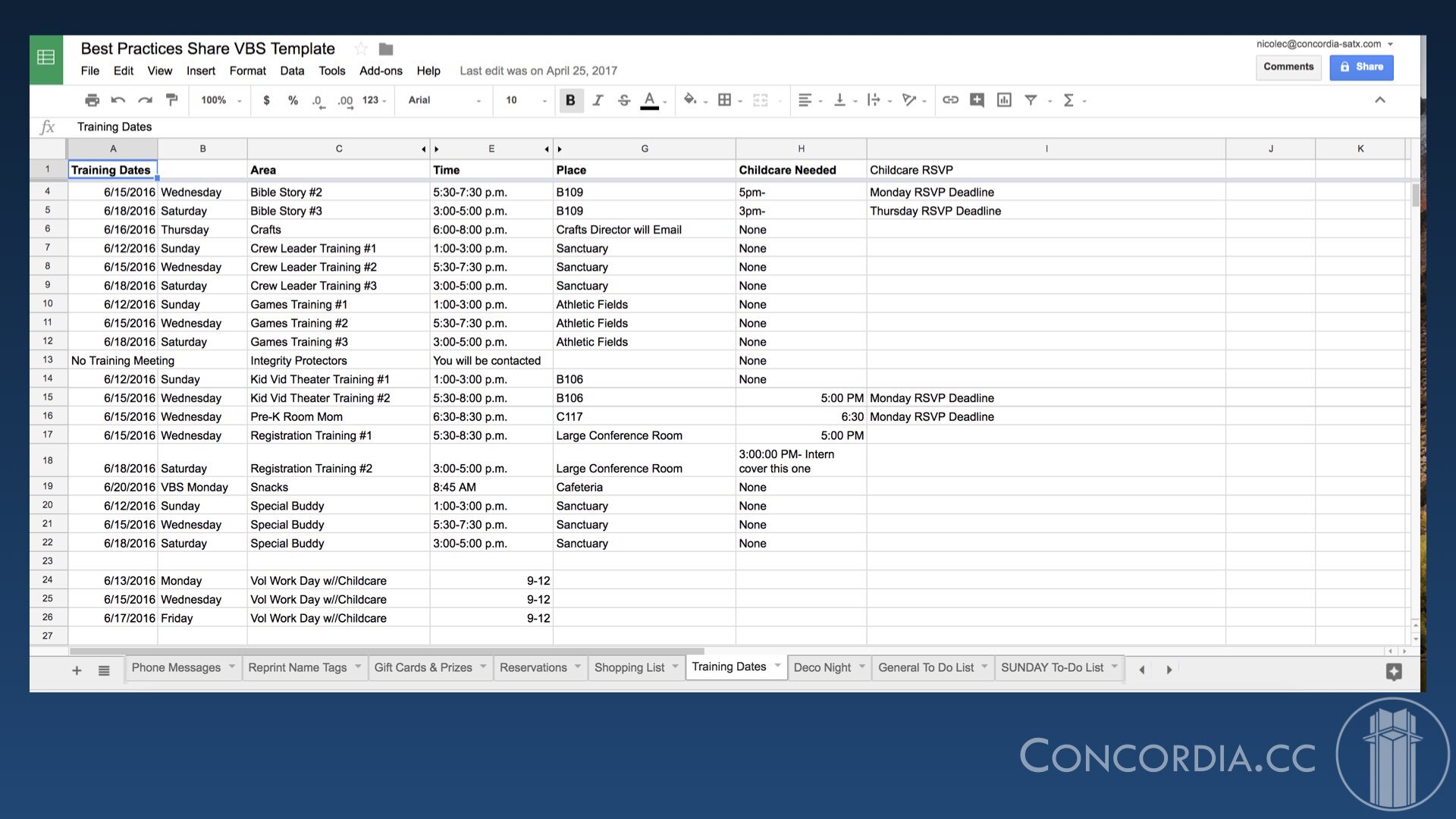
Task: Open the all sheets list icon
Action: [x=104, y=670]
